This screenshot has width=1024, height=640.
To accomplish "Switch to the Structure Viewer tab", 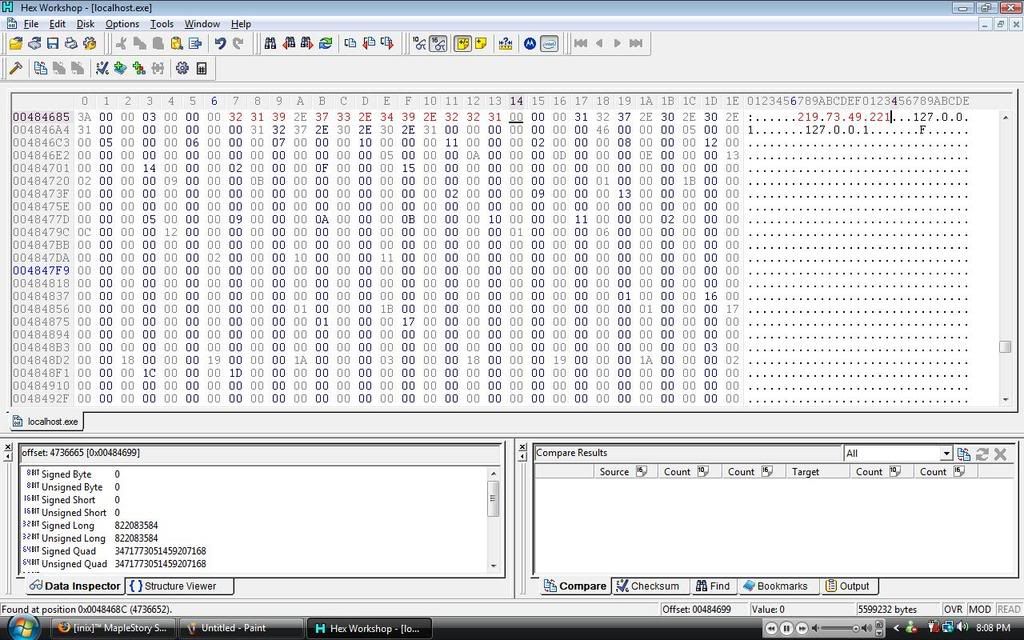I will 180,586.
